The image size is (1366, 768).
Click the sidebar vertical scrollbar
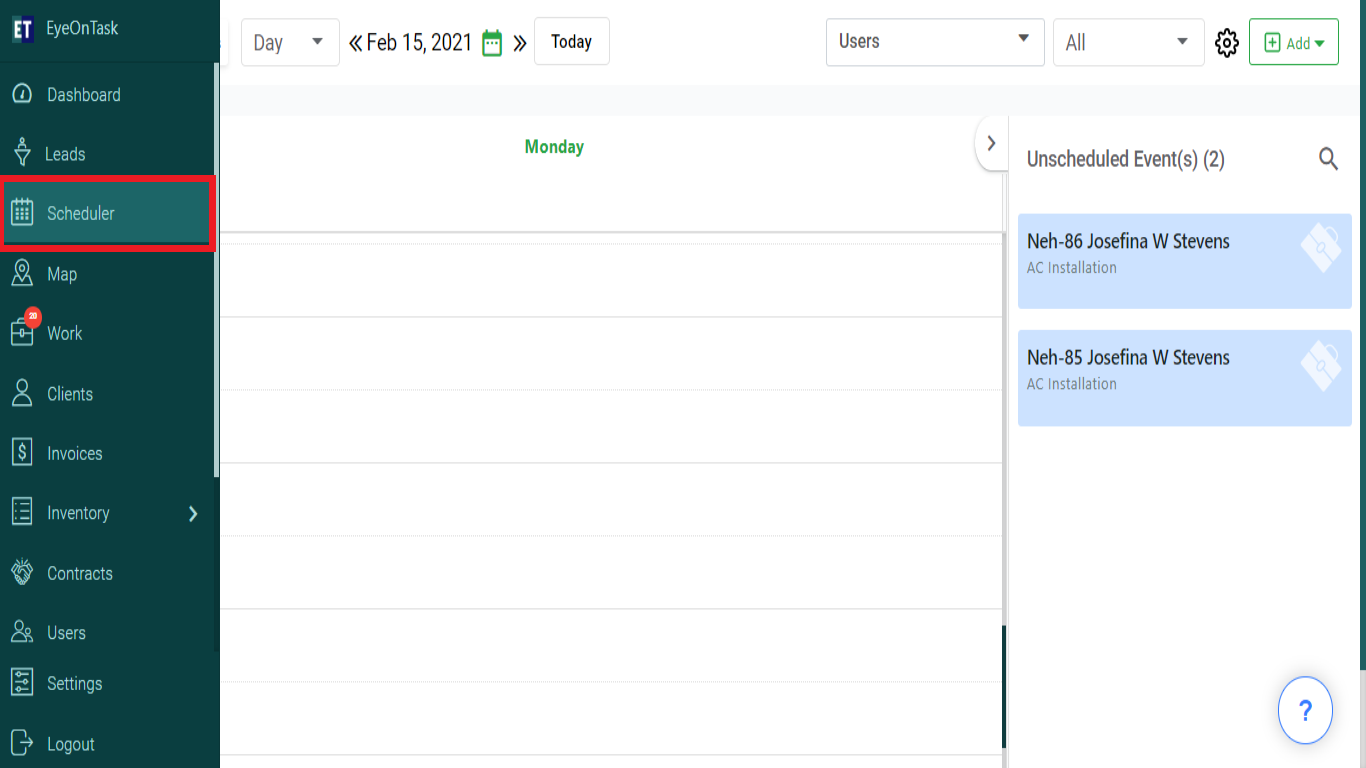pos(216,270)
